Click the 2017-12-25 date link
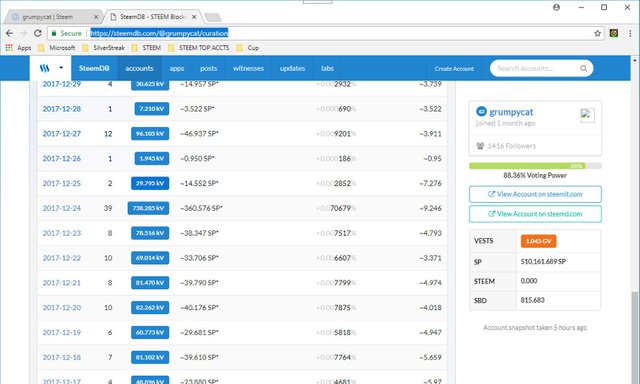The height and width of the screenshot is (384, 640). point(62,184)
